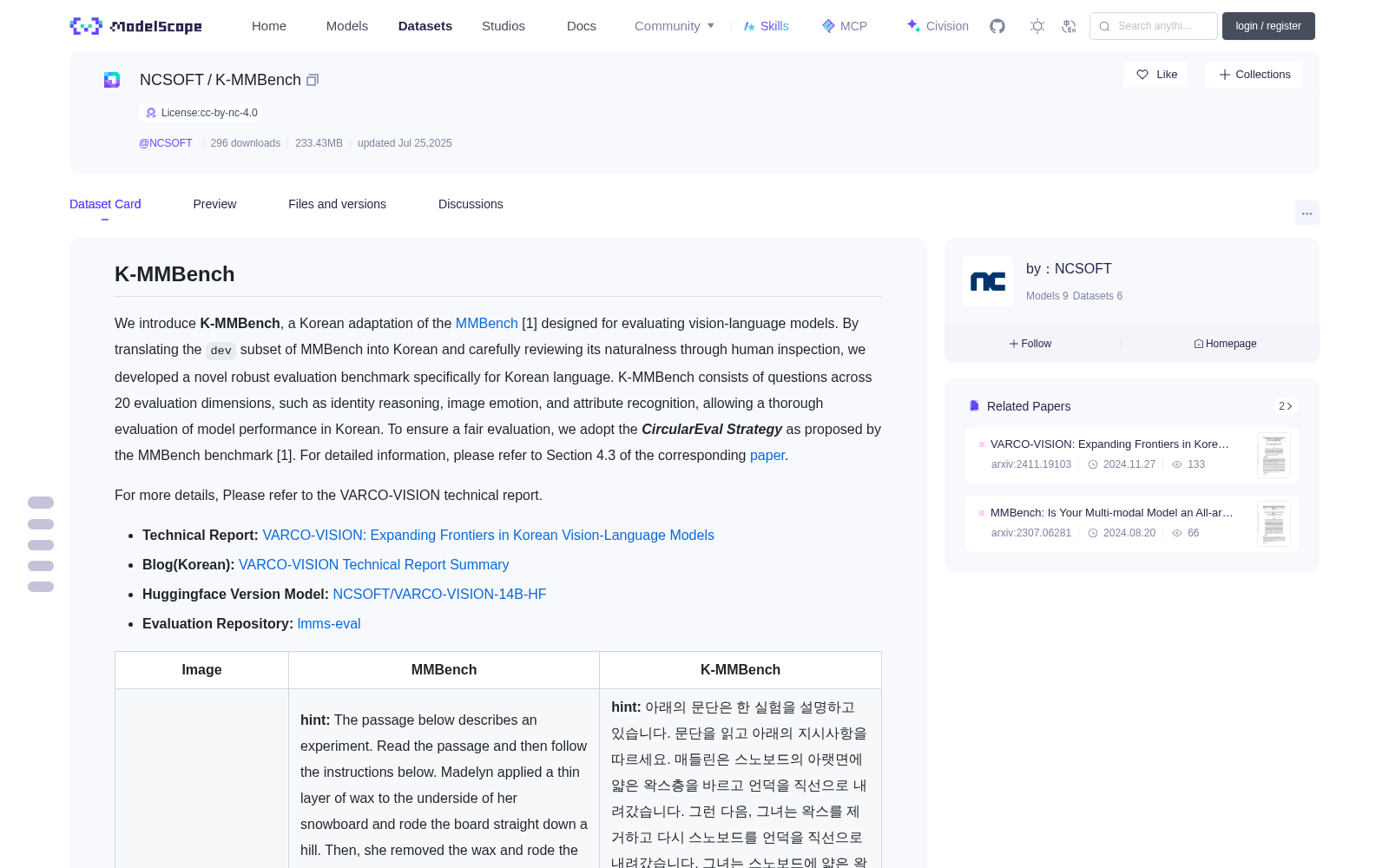Viewport: 1389px width, 868px height.
Task: Open the paper link in description
Action: coord(767,455)
